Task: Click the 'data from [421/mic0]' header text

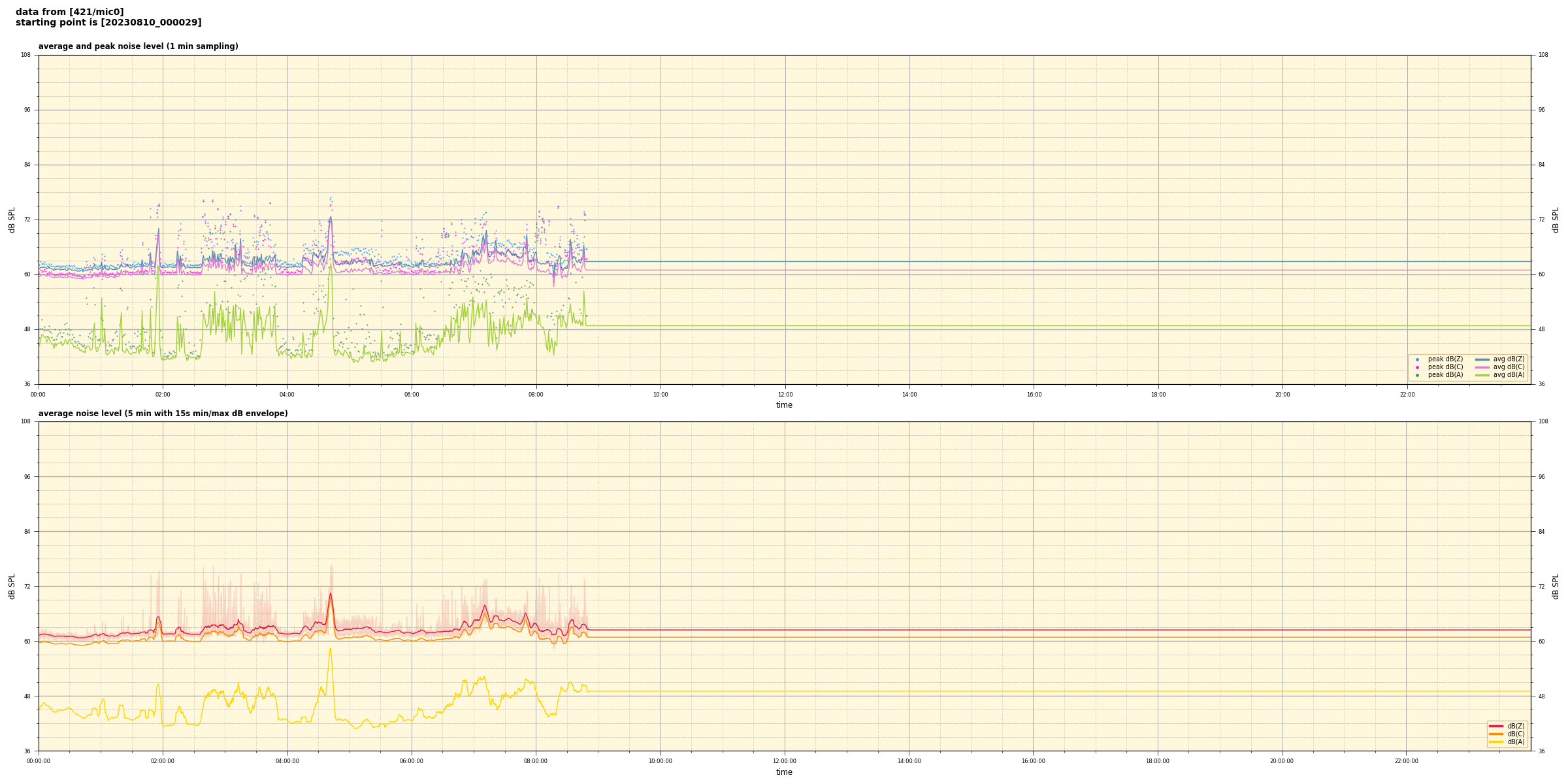Action: [x=69, y=12]
